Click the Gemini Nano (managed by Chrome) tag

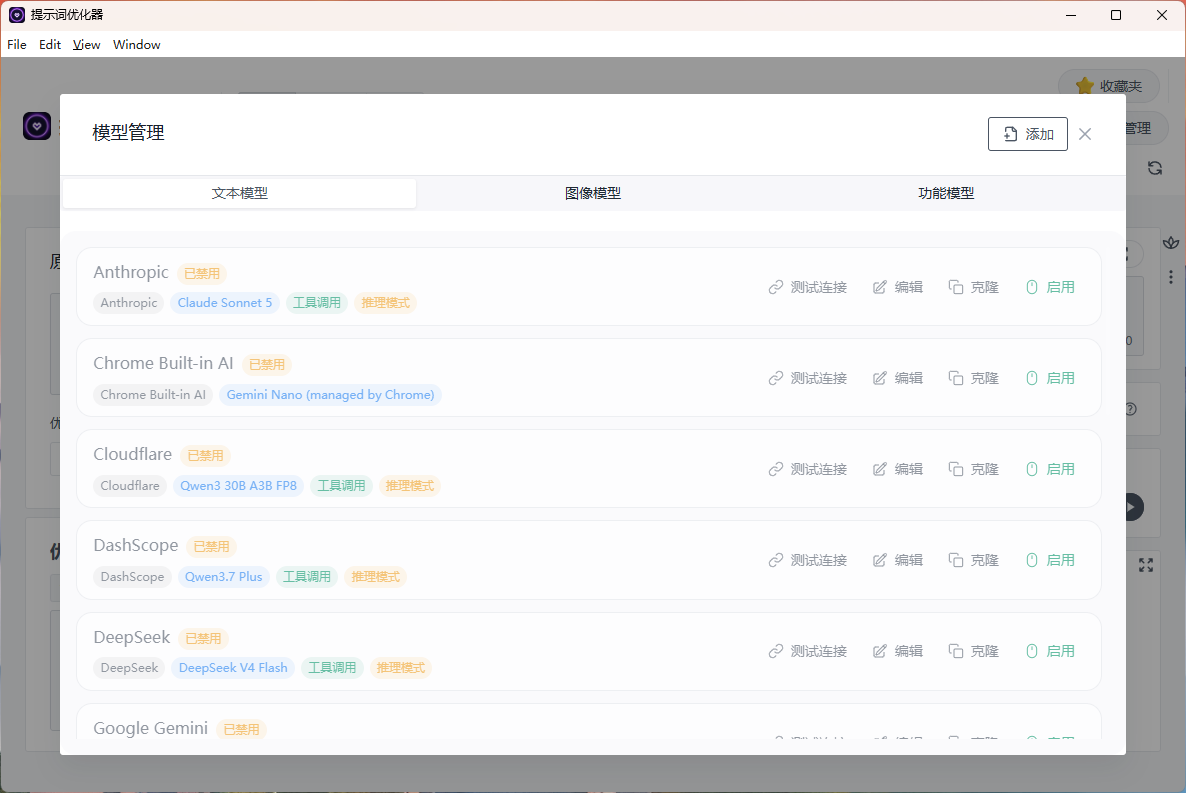(x=331, y=395)
